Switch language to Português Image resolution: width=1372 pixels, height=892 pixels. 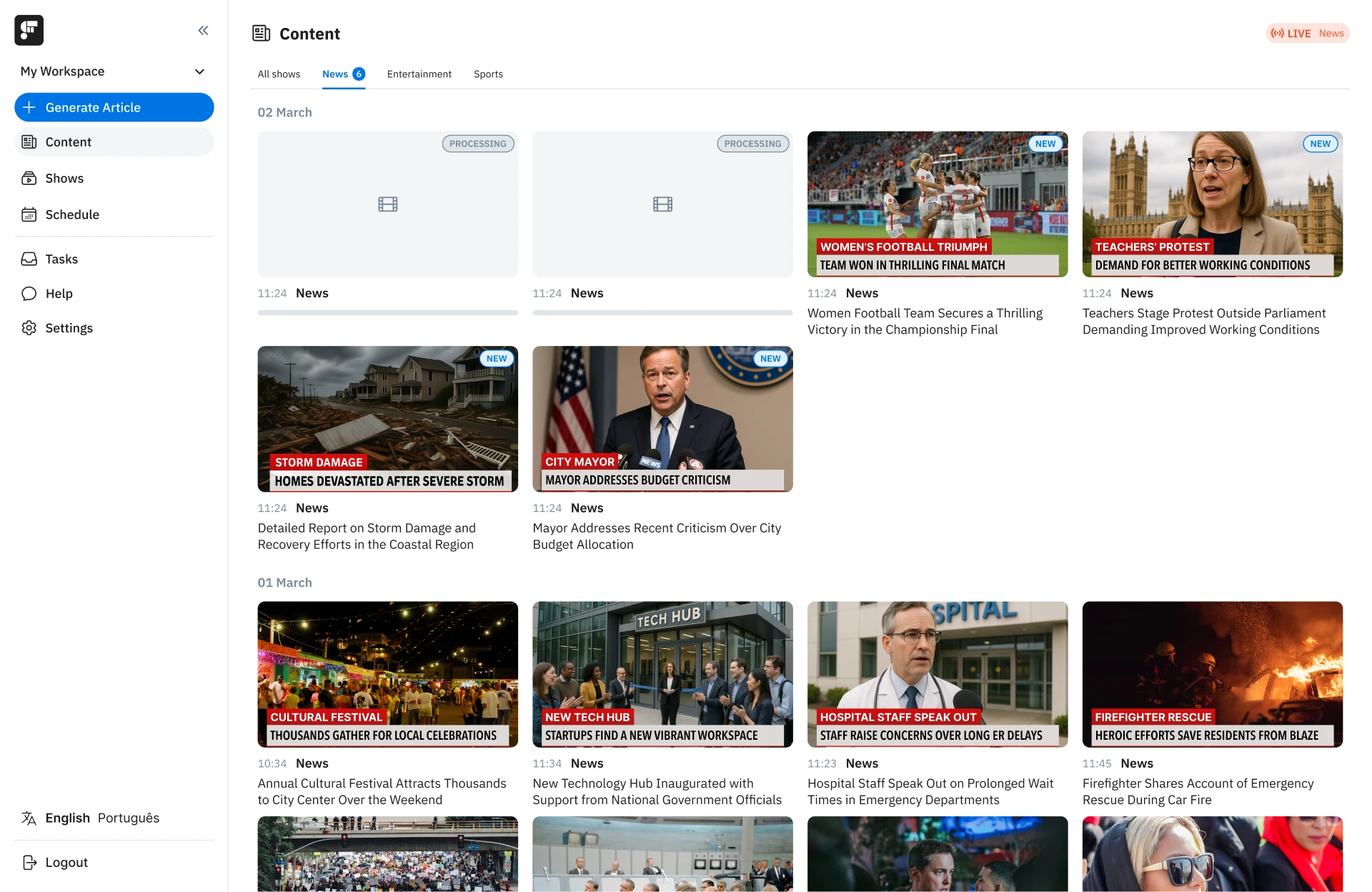(129, 818)
